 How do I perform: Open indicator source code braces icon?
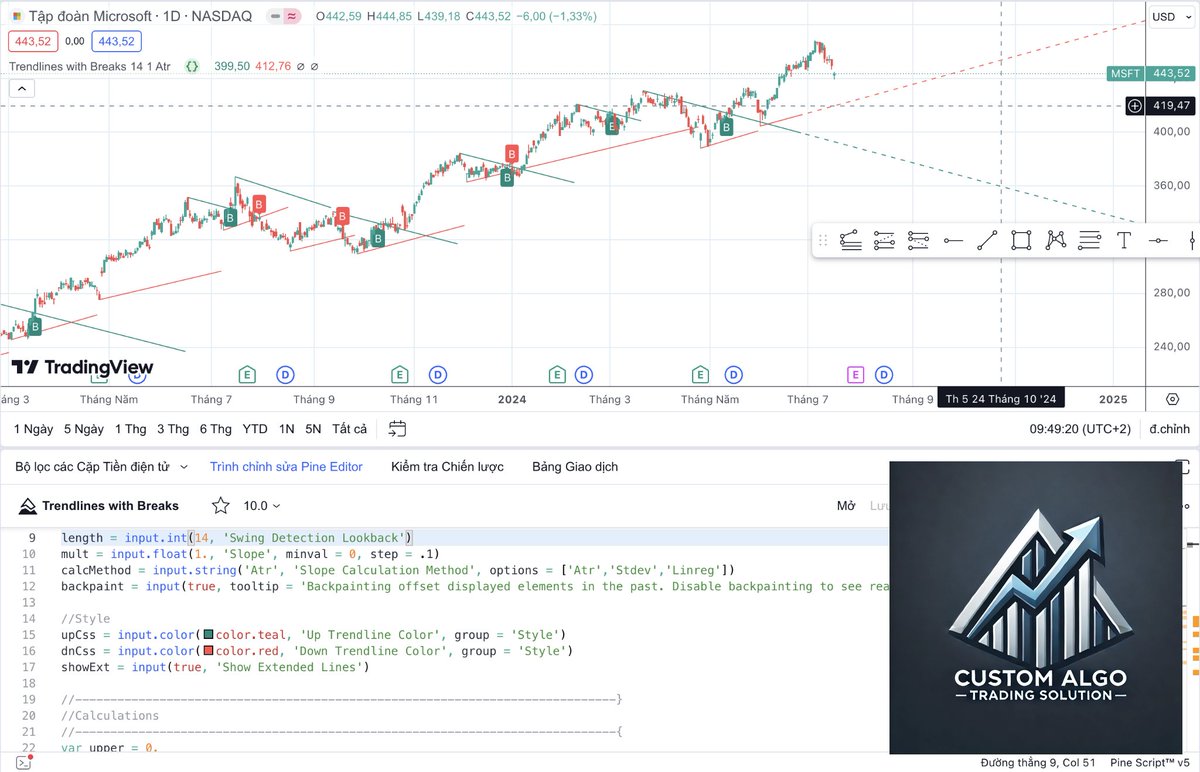(x=192, y=66)
